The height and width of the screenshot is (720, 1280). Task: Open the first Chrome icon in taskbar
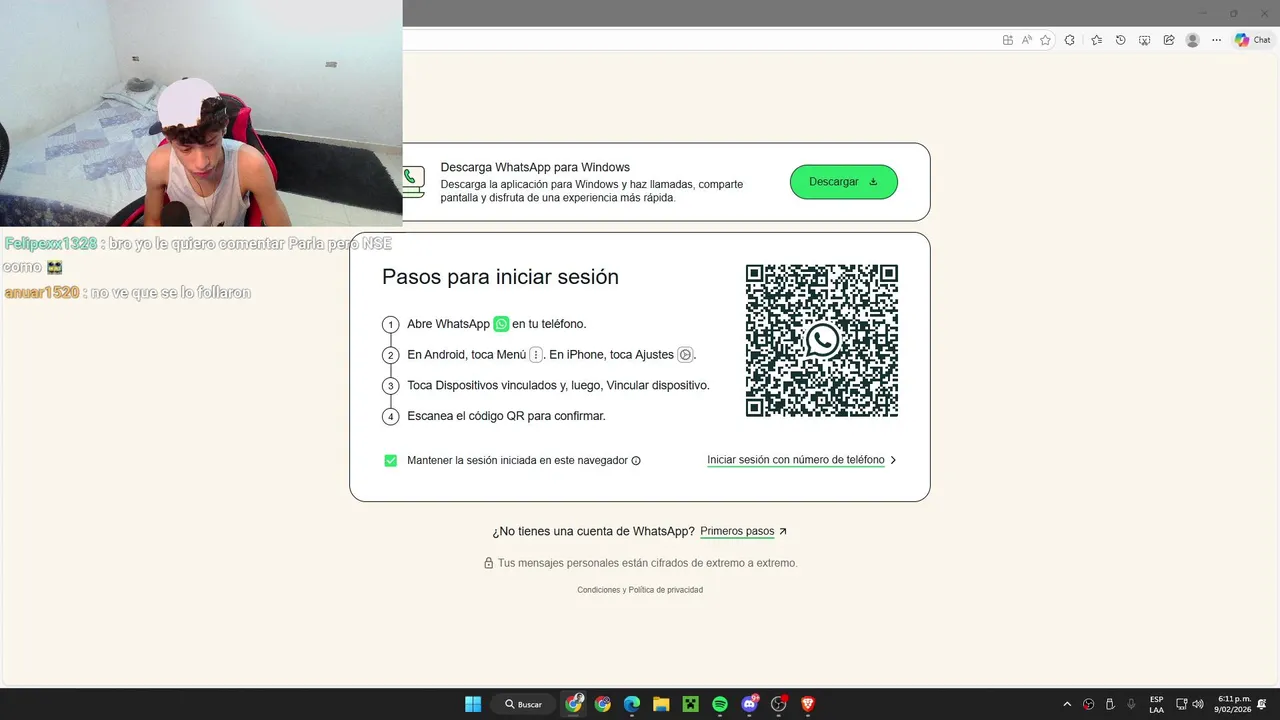tap(574, 704)
